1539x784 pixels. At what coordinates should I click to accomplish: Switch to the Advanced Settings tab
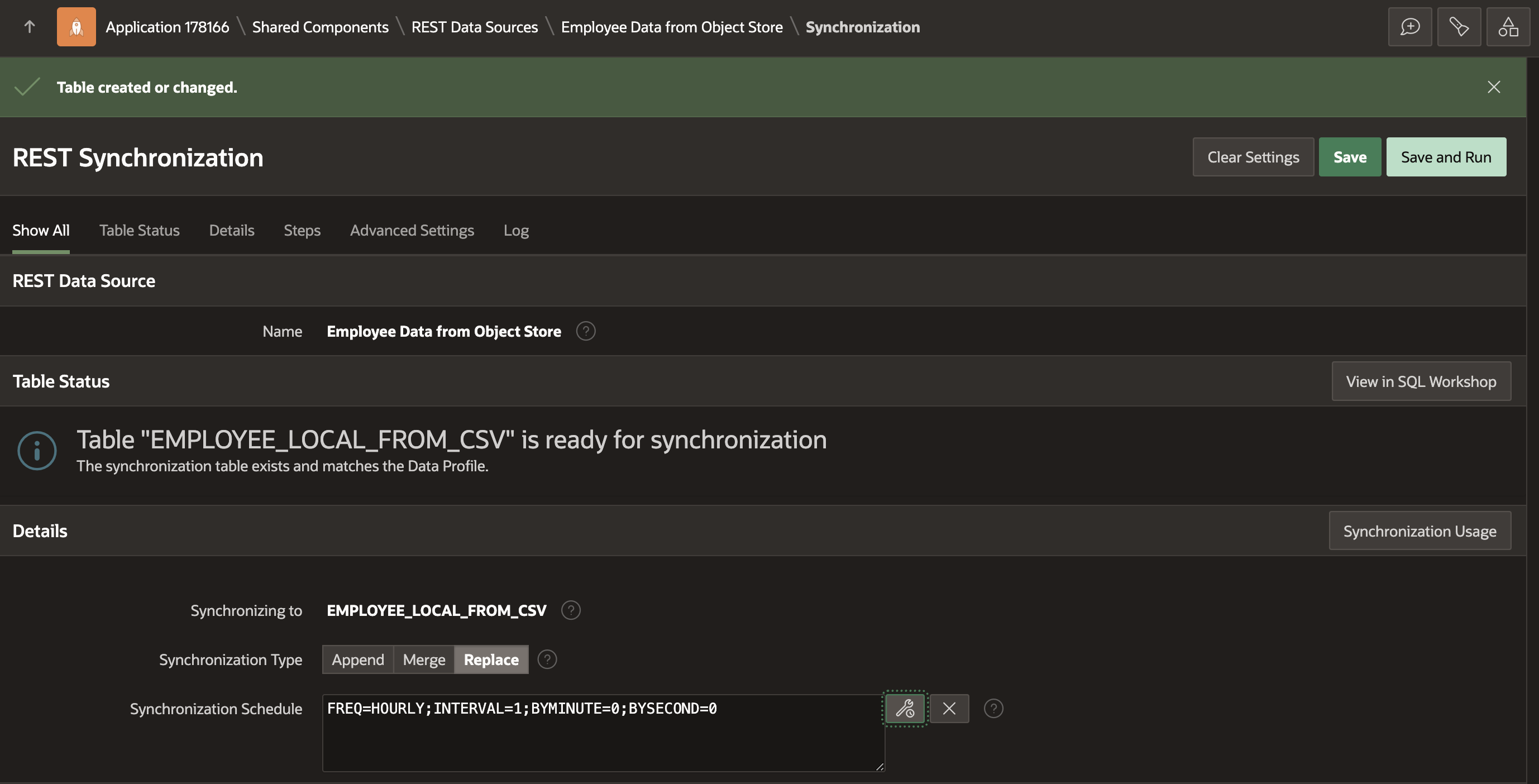(412, 231)
